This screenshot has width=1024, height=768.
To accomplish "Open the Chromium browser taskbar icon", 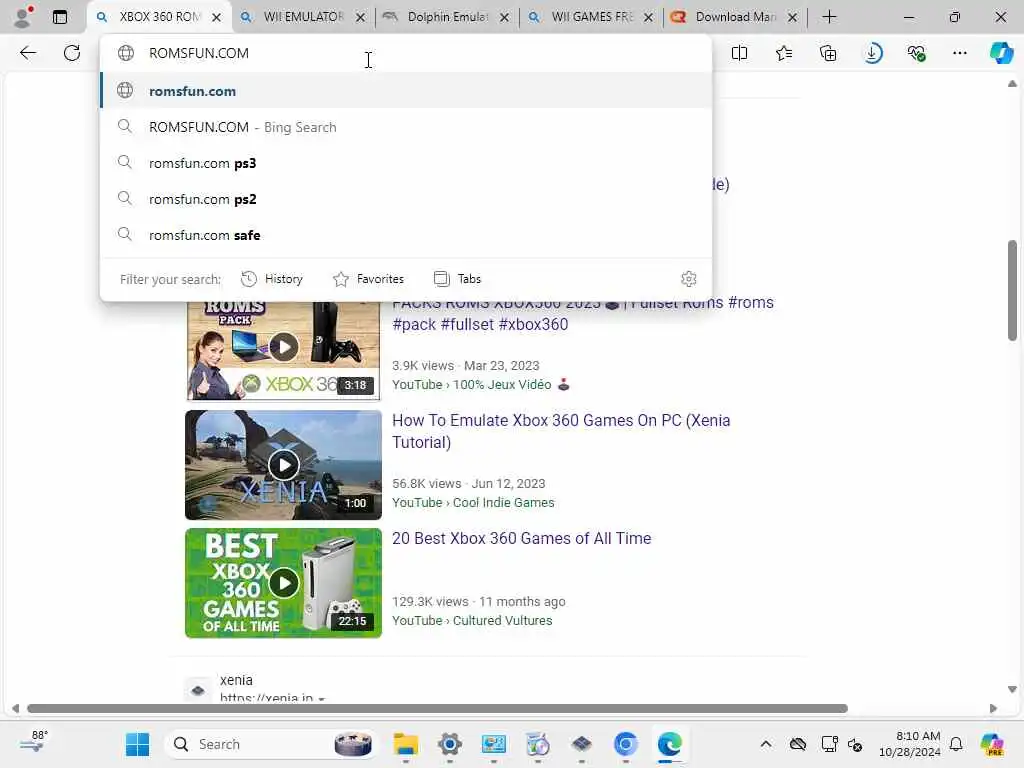I will click(x=626, y=744).
